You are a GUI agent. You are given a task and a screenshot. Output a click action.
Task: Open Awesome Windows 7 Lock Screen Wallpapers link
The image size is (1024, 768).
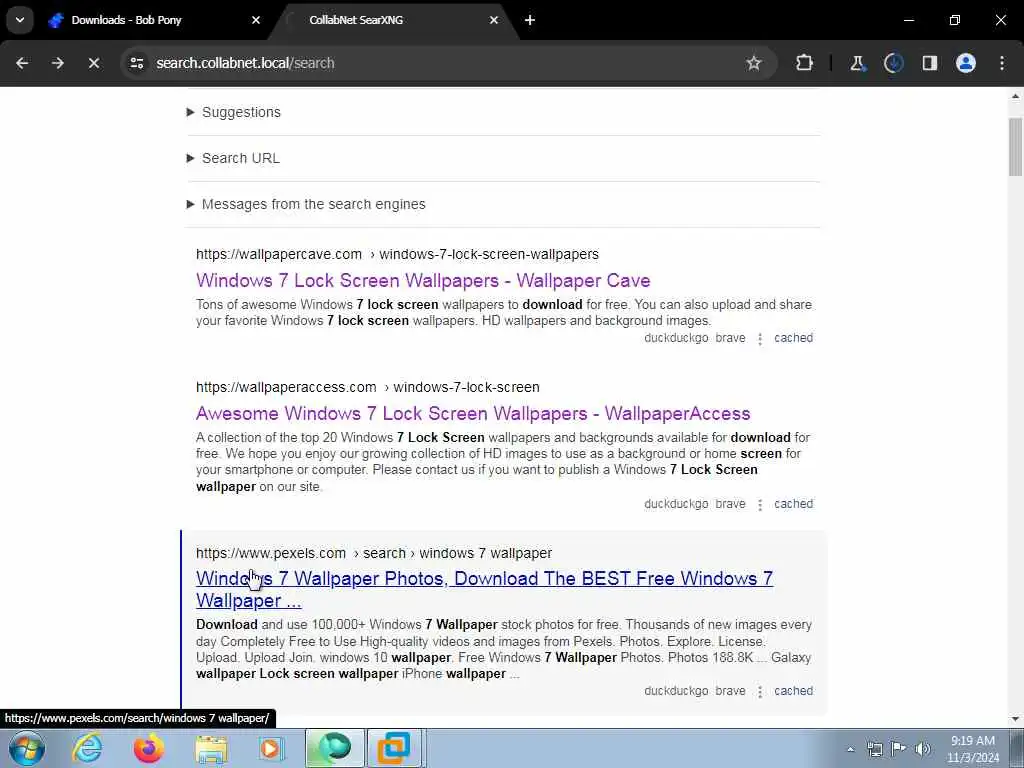(x=473, y=413)
